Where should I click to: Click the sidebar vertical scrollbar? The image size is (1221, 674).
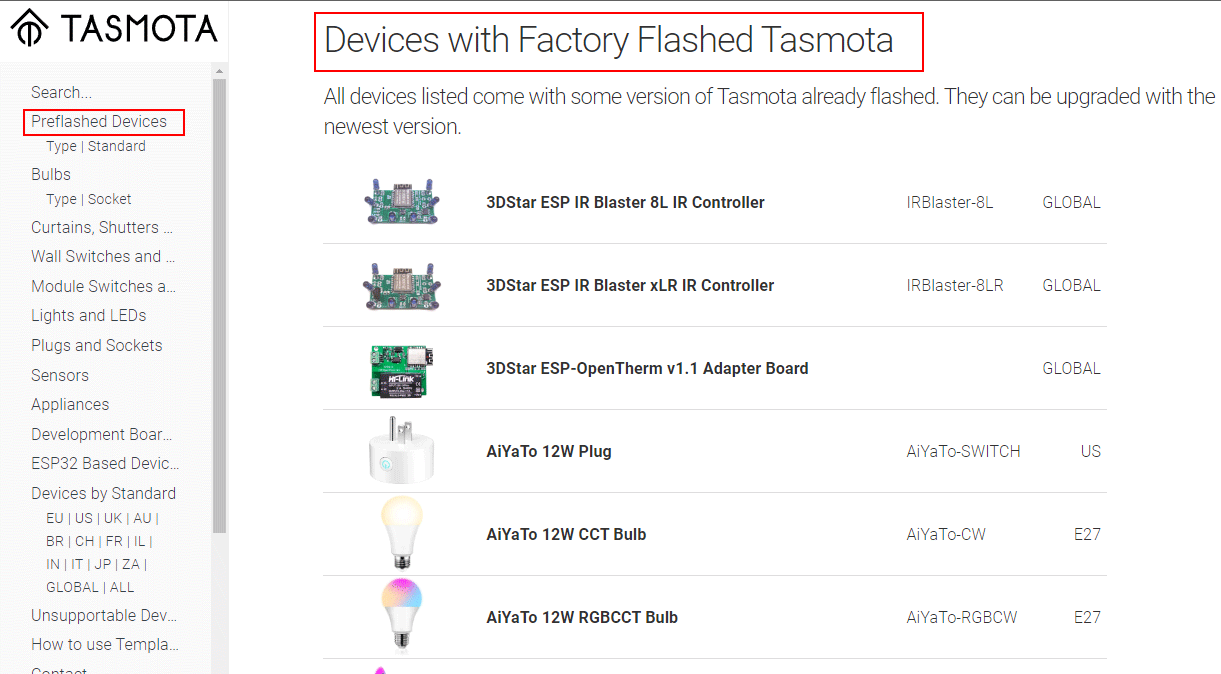pos(220,300)
